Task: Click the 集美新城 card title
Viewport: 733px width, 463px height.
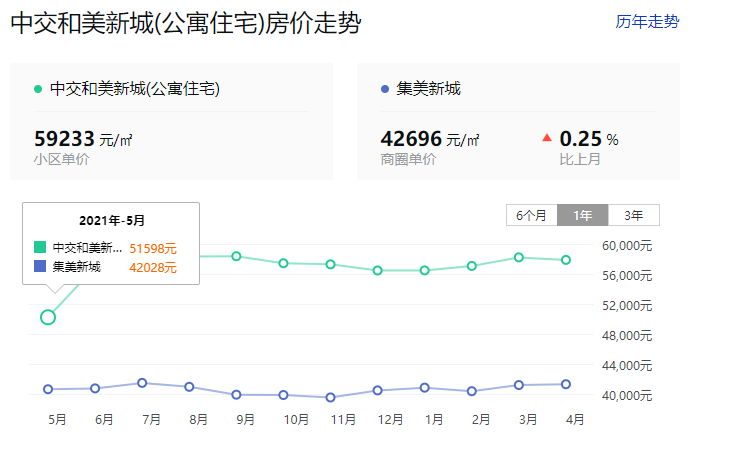Action: [x=428, y=89]
